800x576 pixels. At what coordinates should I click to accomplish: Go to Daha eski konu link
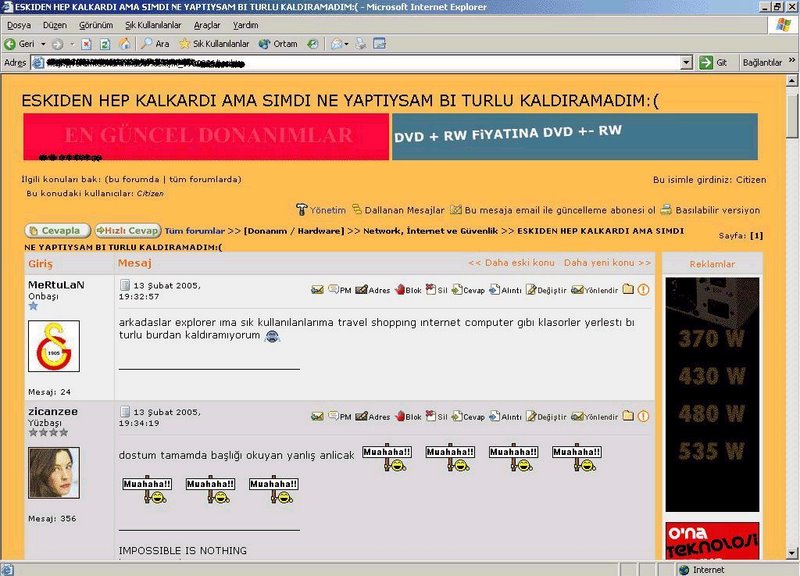click(x=511, y=263)
